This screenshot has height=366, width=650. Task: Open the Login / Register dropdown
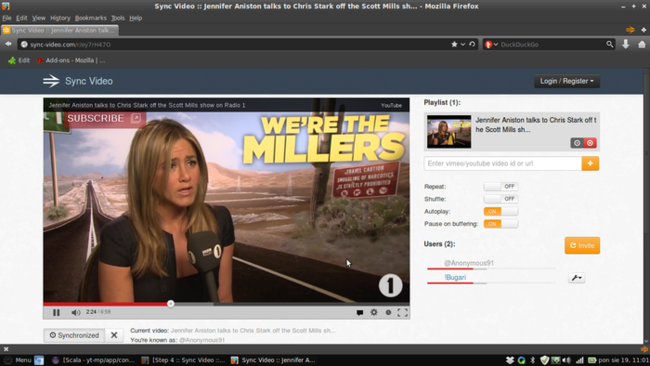[x=567, y=81]
